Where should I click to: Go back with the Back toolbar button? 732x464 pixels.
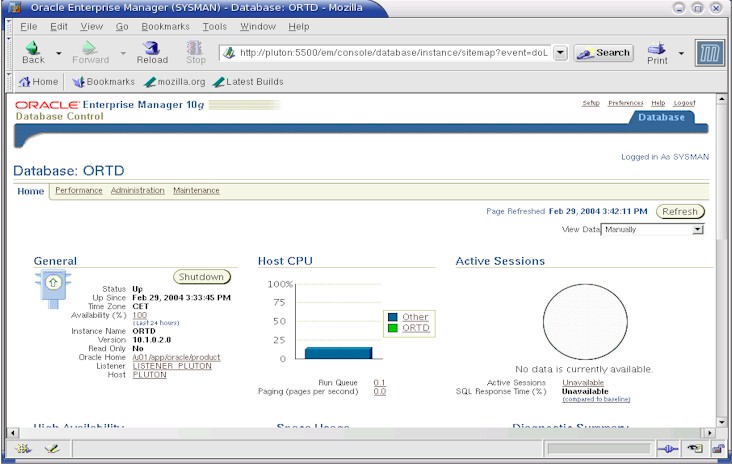[x=33, y=52]
